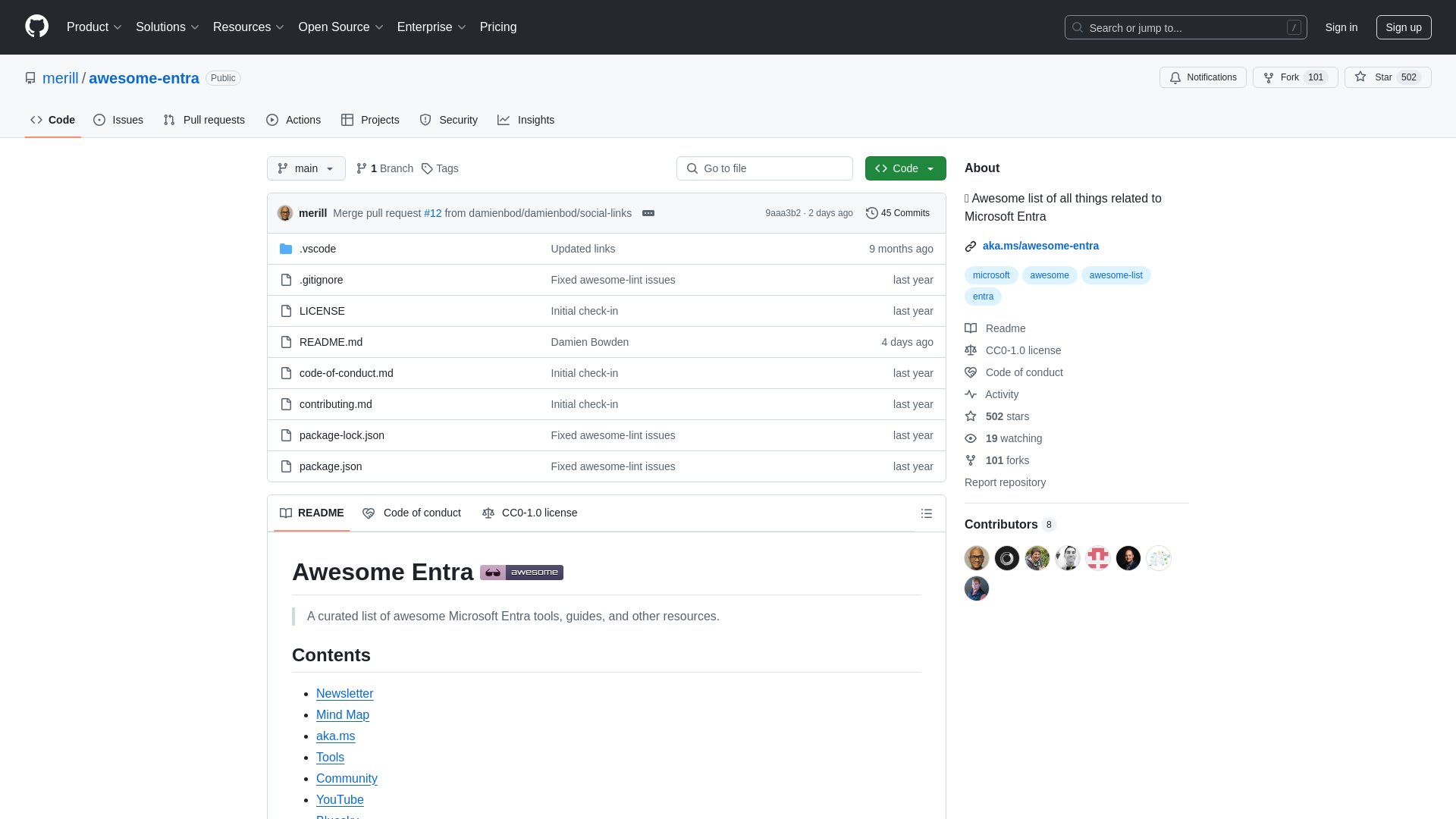Open Contributors 8 heading link

[1010, 525]
